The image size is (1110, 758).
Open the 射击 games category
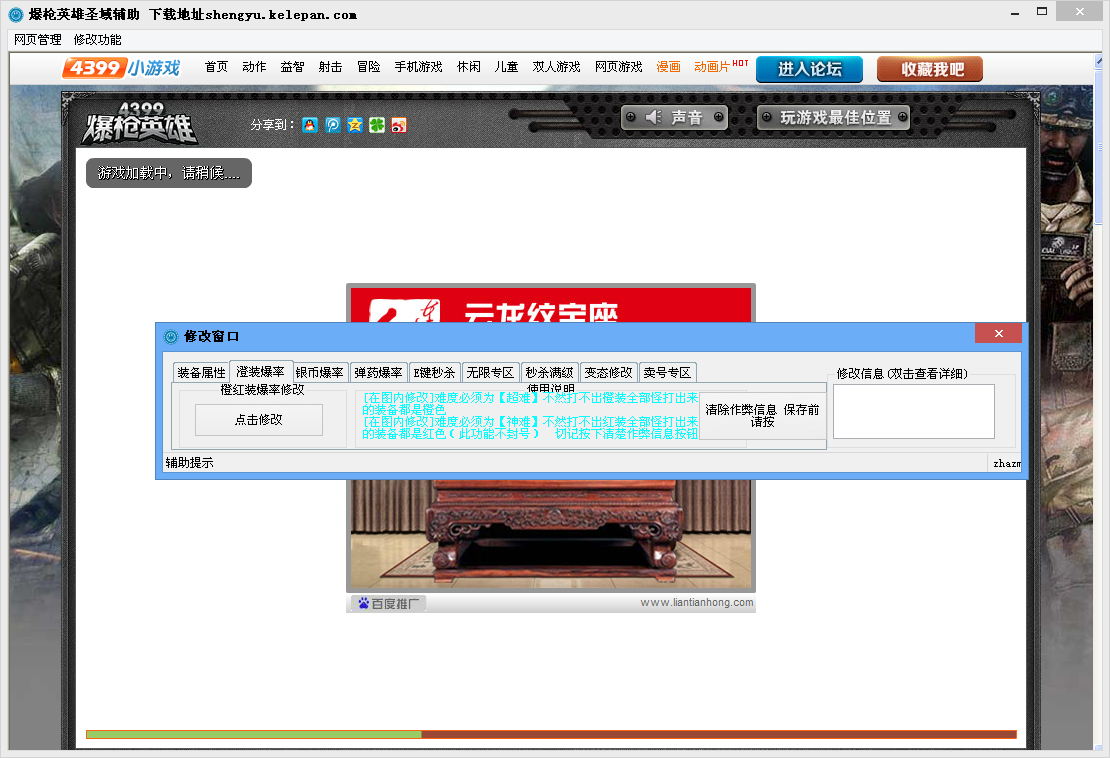pos(330,67)
